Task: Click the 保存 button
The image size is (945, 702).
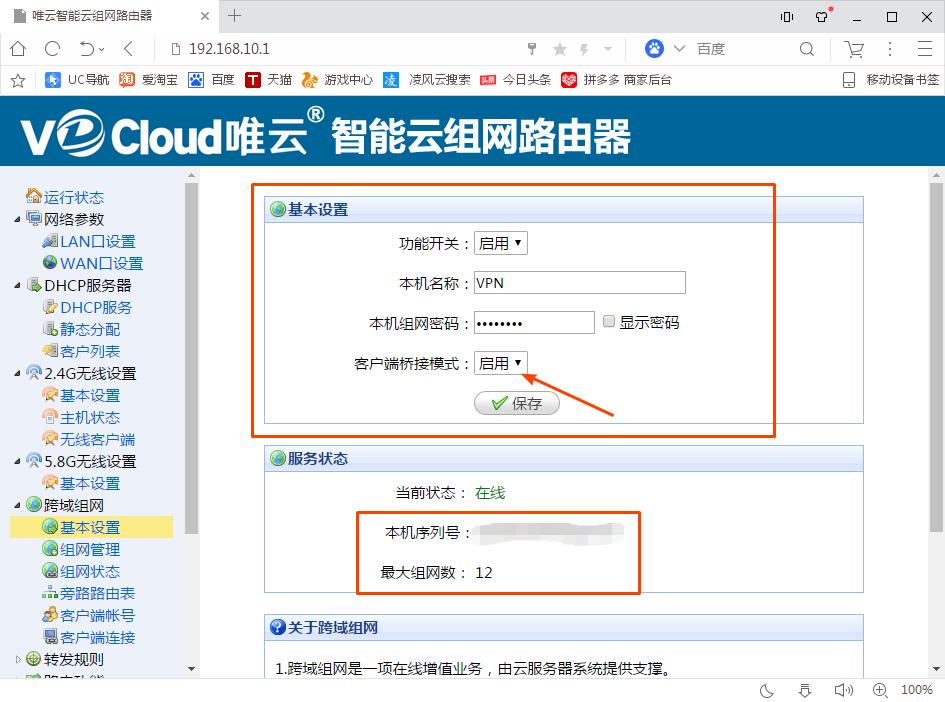Action: click(516, 402)
